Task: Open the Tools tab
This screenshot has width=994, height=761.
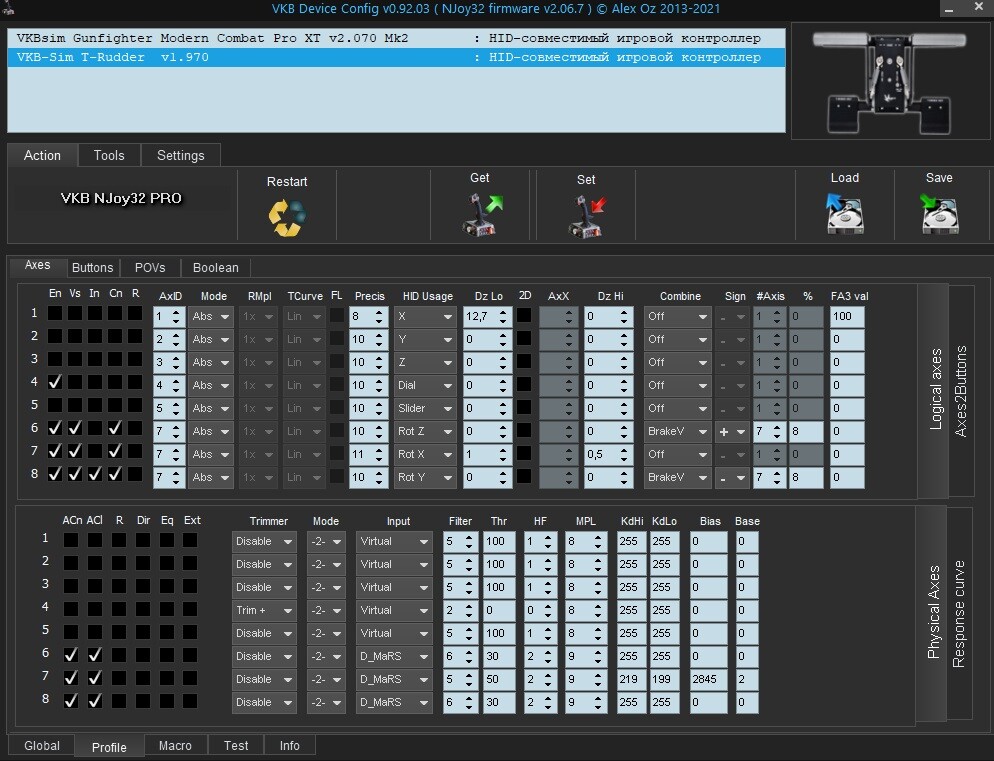Action: (109, 155)
